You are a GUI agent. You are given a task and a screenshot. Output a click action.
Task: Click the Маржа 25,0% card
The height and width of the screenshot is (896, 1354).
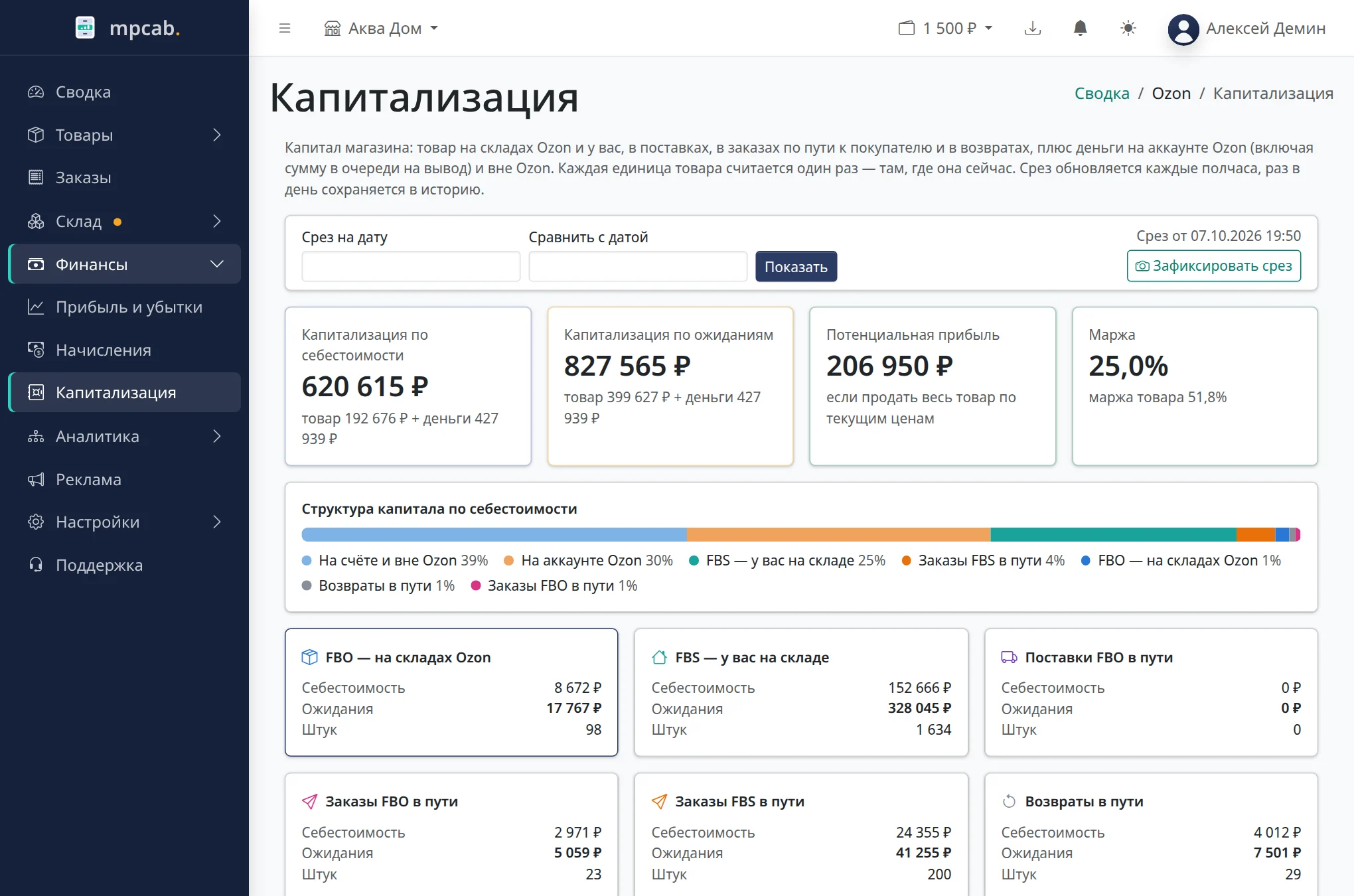pyautogui.click(x=1195, y=386)
